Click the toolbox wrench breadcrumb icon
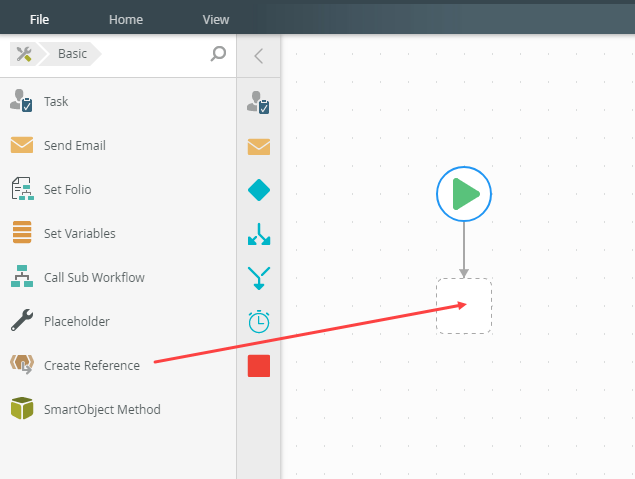This screenshot has width=635, height=479. 23,54
